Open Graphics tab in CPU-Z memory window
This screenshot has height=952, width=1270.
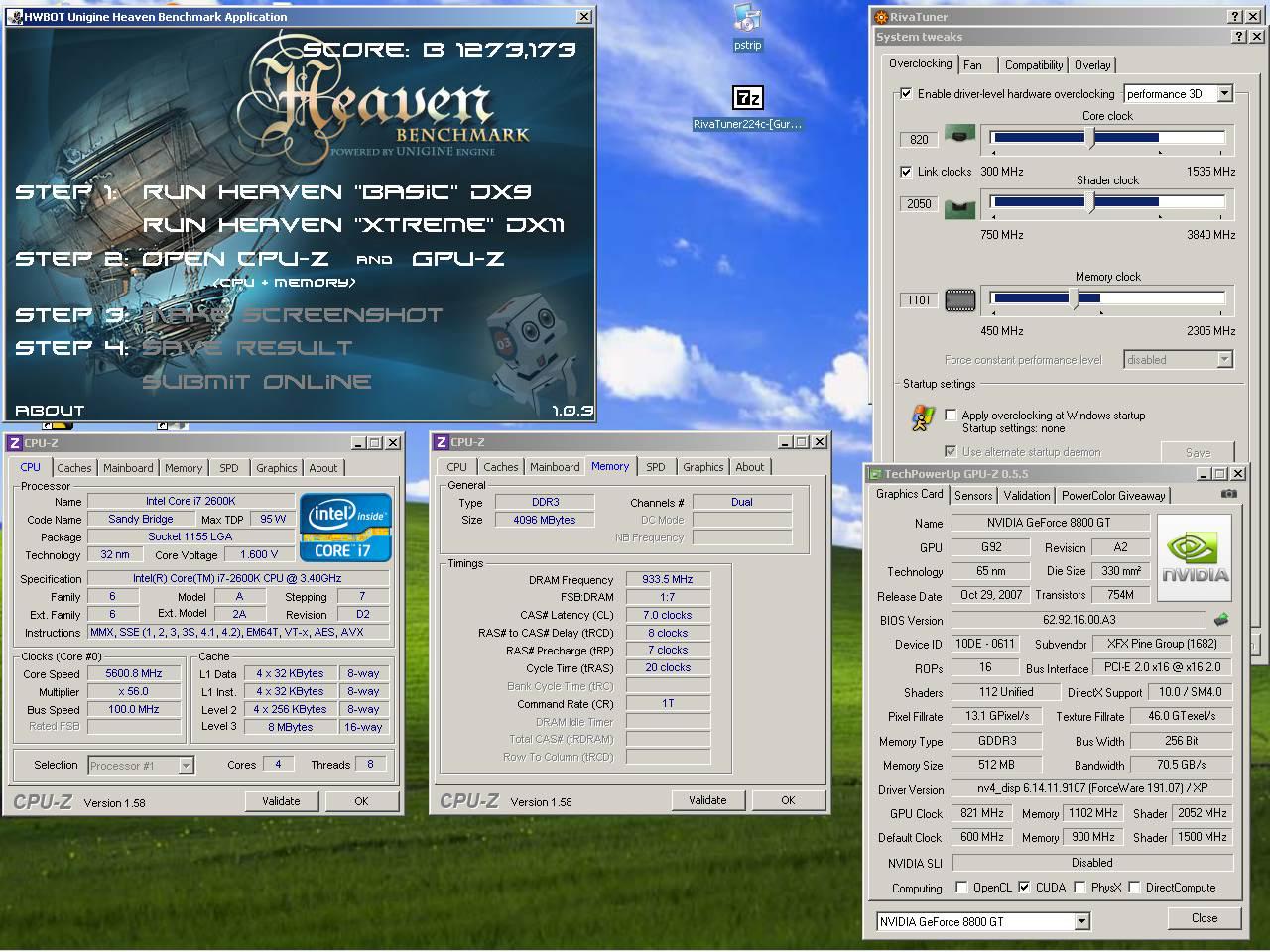click(x=702, y=467)
